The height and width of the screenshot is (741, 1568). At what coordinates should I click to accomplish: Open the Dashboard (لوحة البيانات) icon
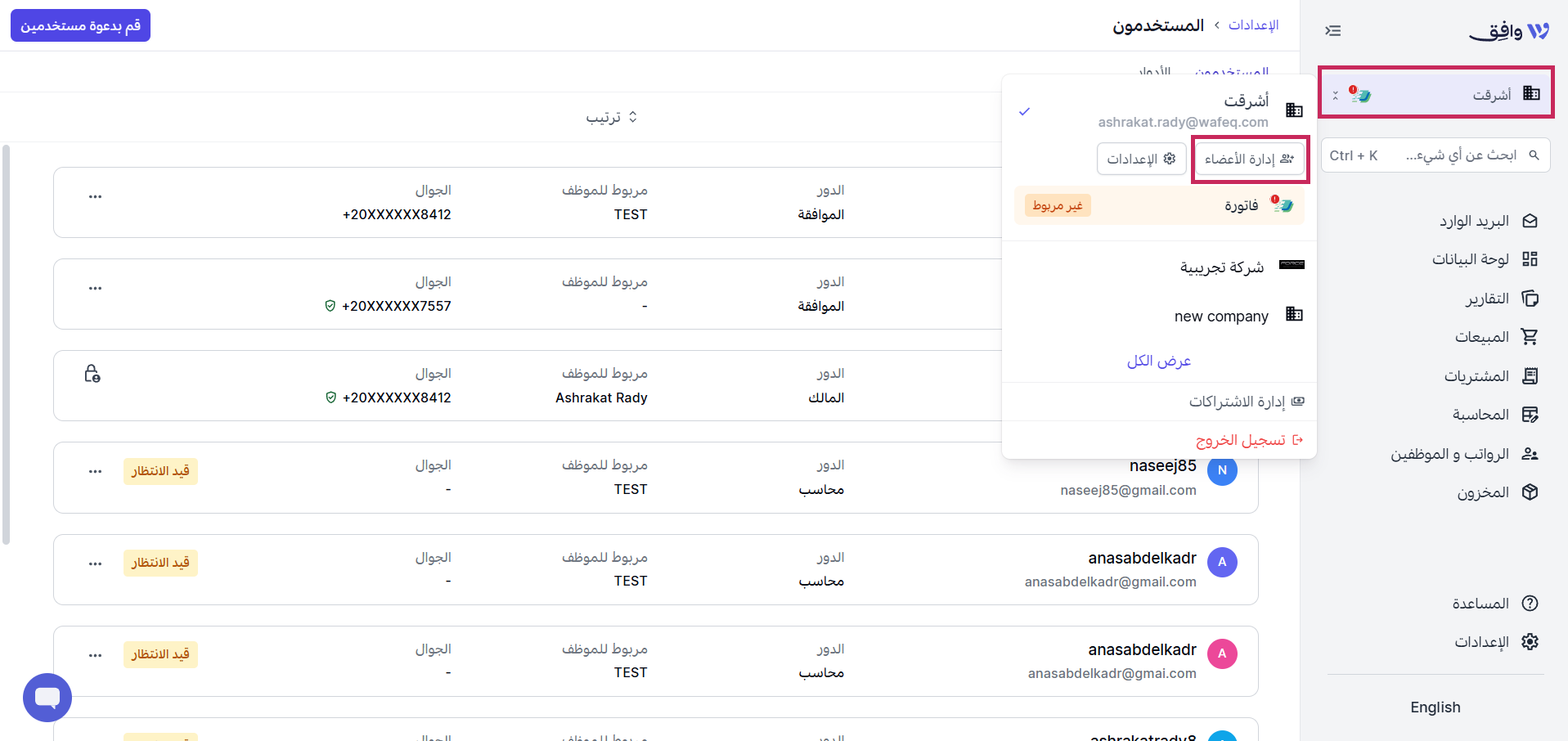point(1530,259)
